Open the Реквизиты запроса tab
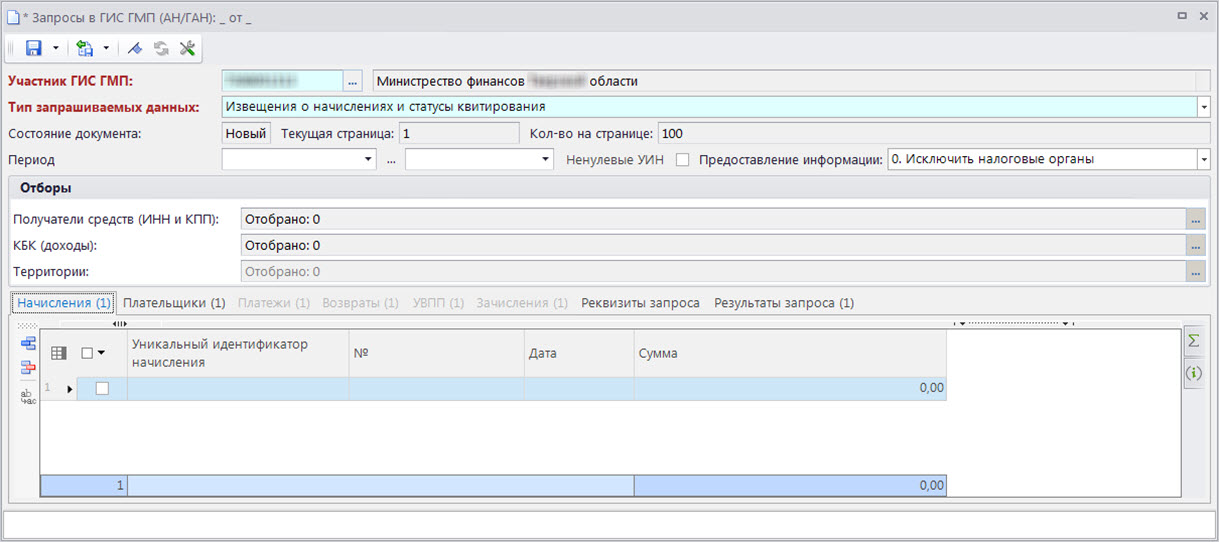1219x542 pixels. (640, 303)
